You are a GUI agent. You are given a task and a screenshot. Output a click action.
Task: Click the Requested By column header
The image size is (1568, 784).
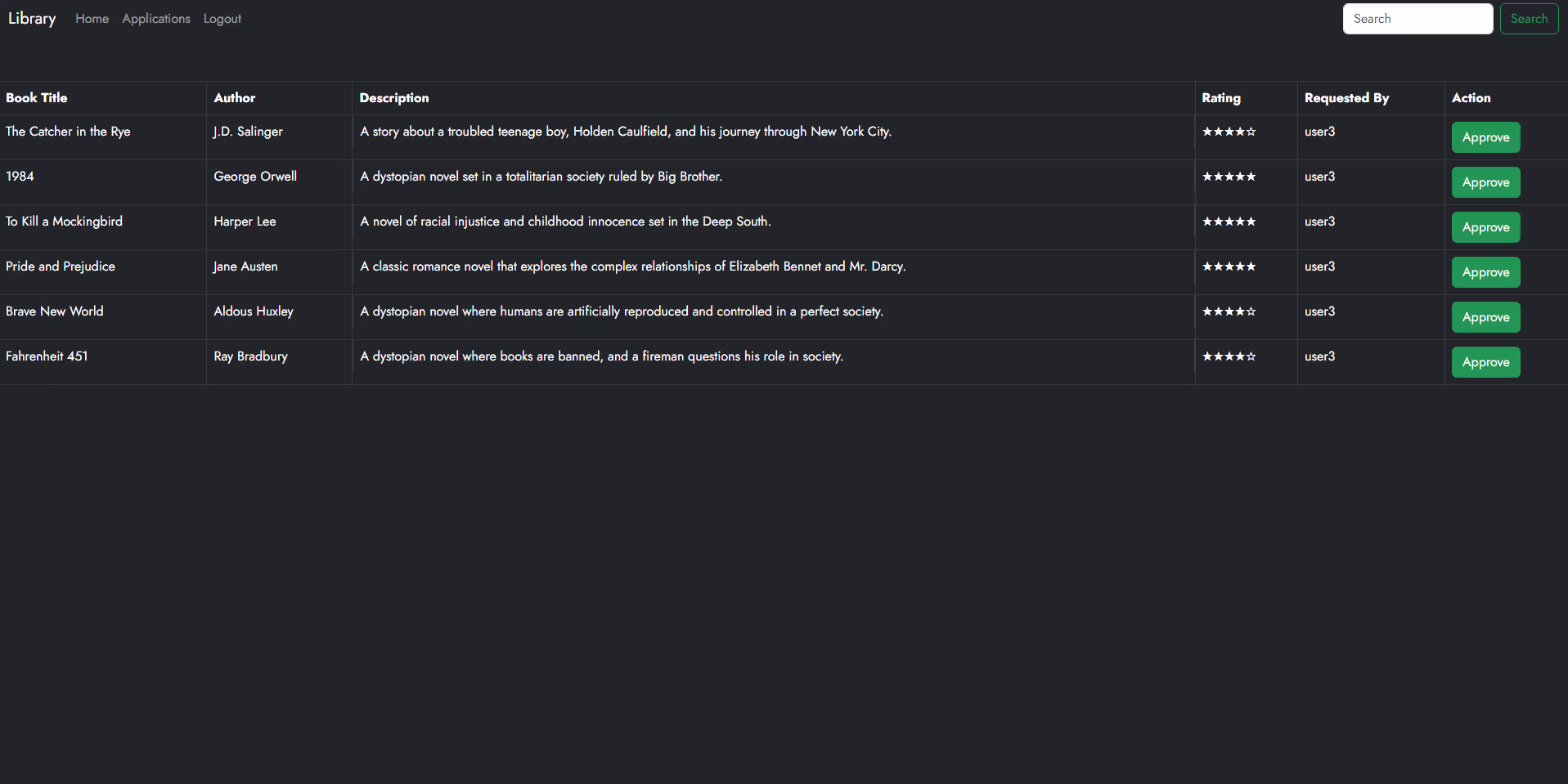pyautogui.click(x=1346, y=98)
